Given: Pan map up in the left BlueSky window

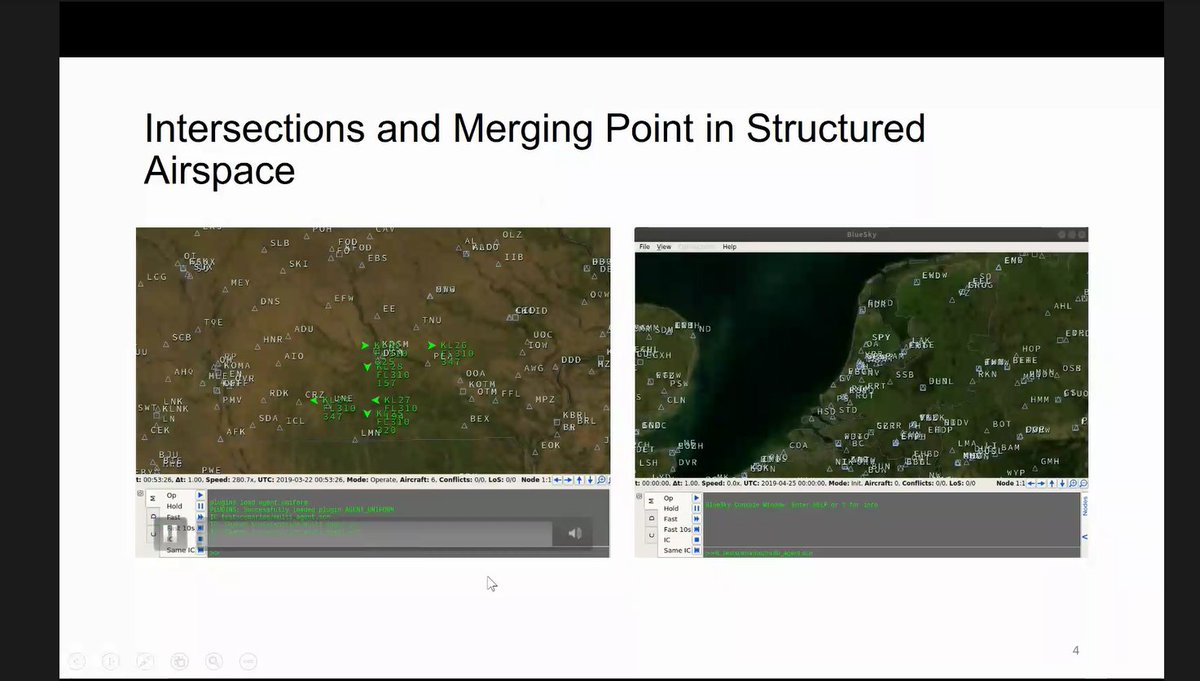Looking at the screenshot, I should [x=579, y=480].
